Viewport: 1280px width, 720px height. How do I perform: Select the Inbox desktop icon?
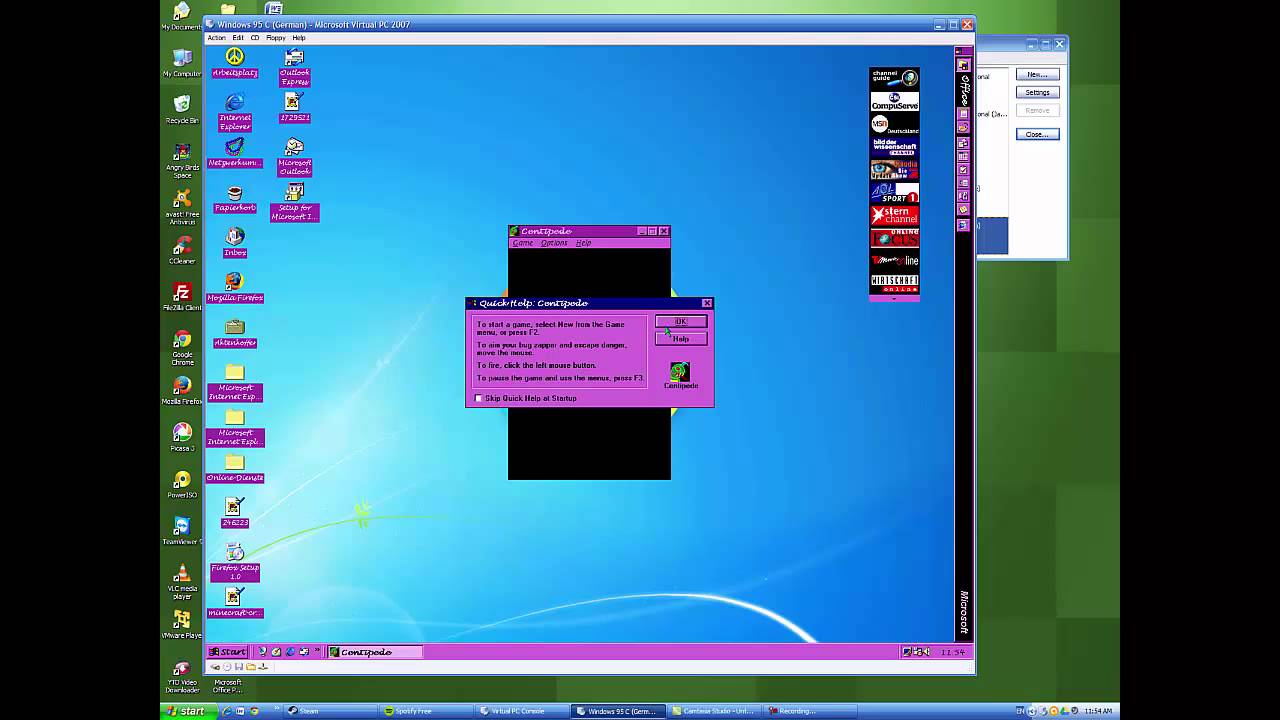click(x=235, y=242)
